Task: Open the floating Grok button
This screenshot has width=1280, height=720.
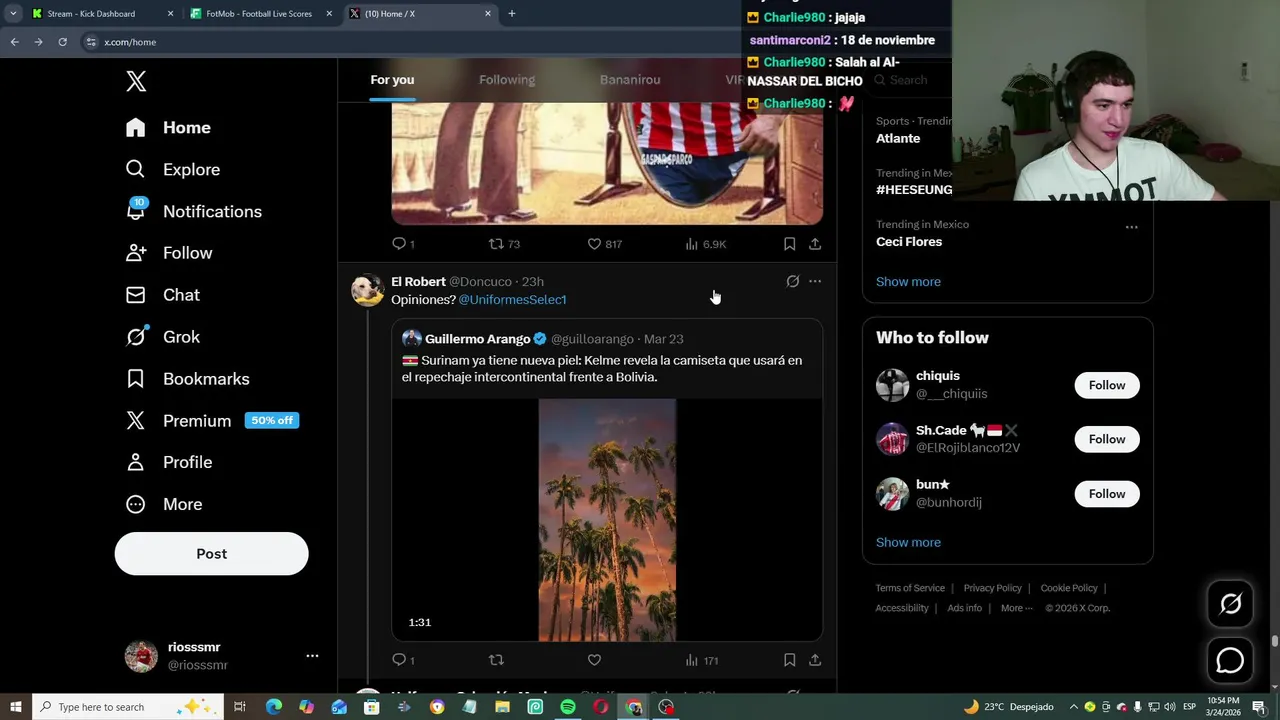Action: 1230,604
